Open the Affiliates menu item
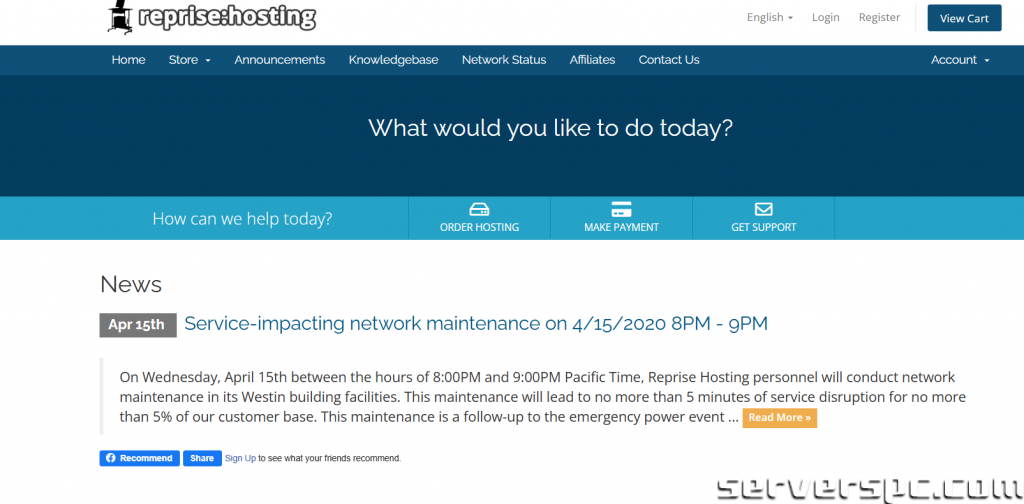1024x504 pixels. pyautogui.click(x=592, y=60)
